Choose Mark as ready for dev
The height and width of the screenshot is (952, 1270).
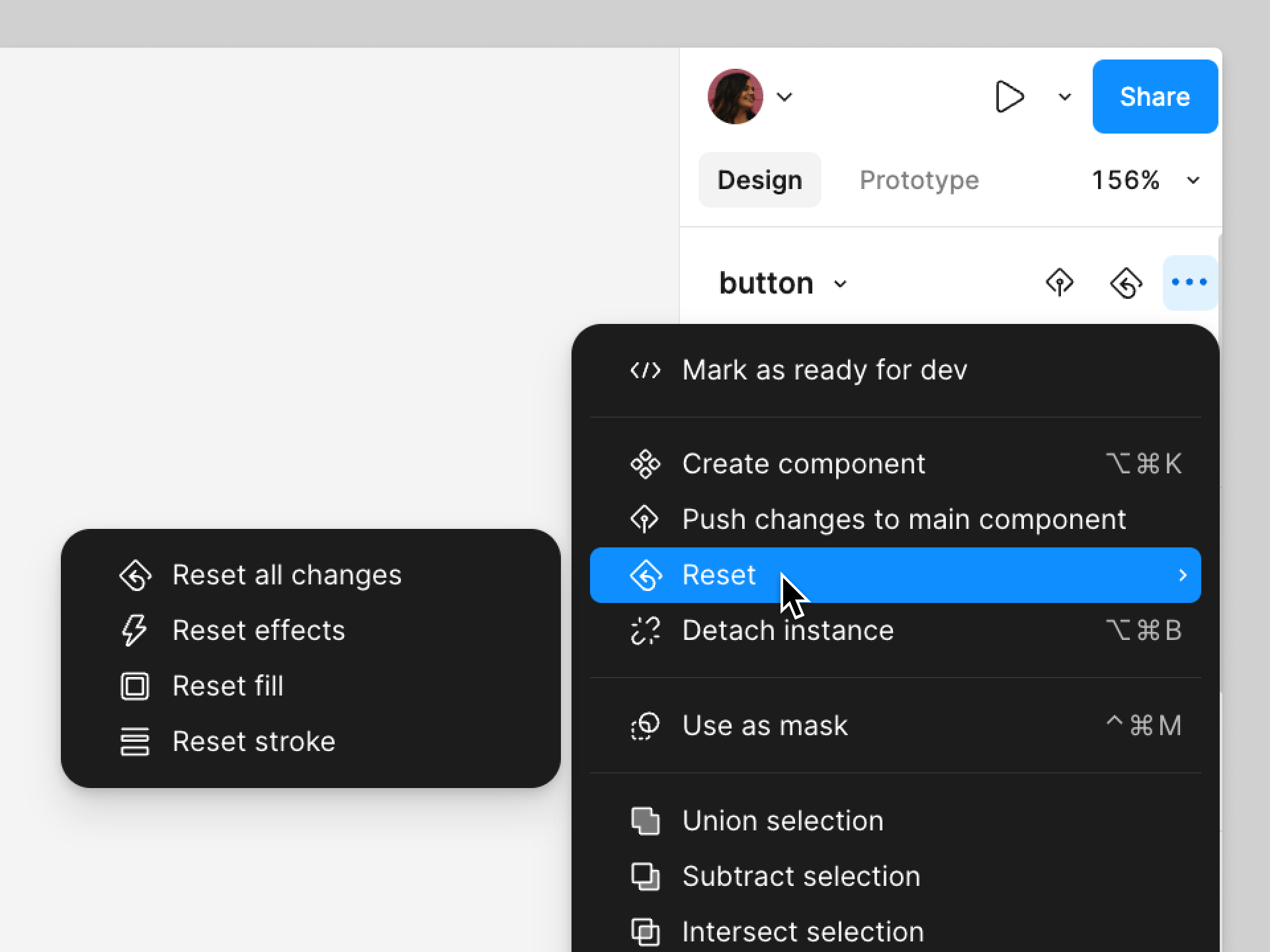coord(824,370)
